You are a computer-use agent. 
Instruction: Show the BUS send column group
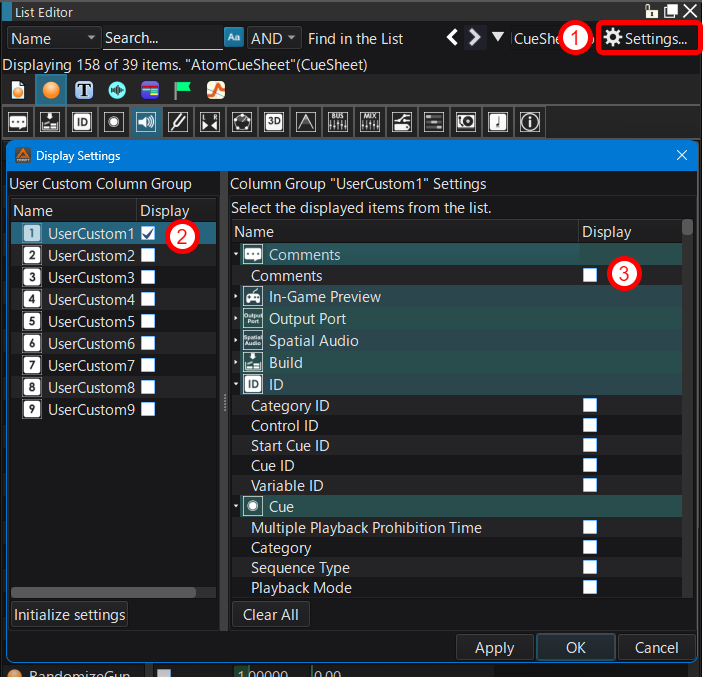[x=338, y=122]
